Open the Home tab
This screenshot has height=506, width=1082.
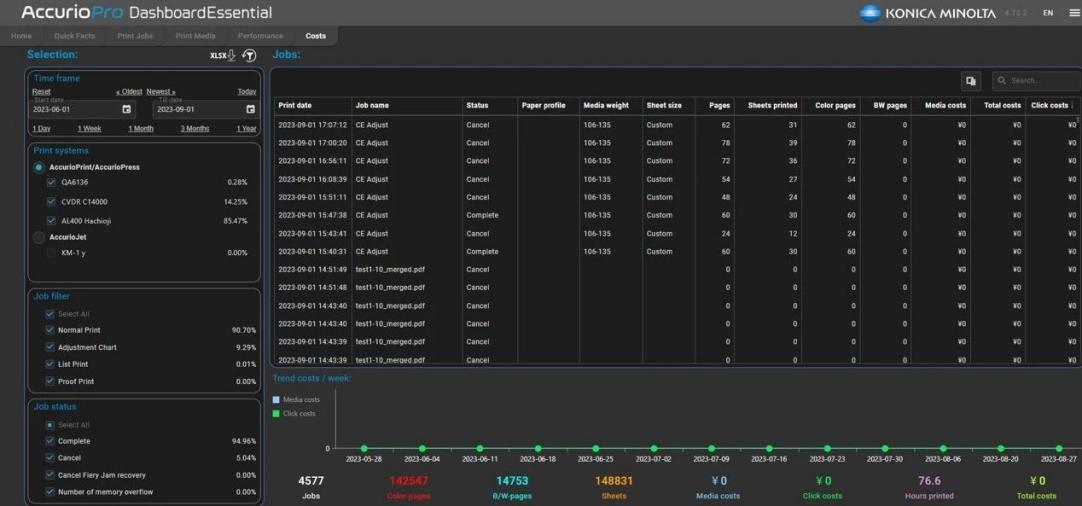[21, 36]
